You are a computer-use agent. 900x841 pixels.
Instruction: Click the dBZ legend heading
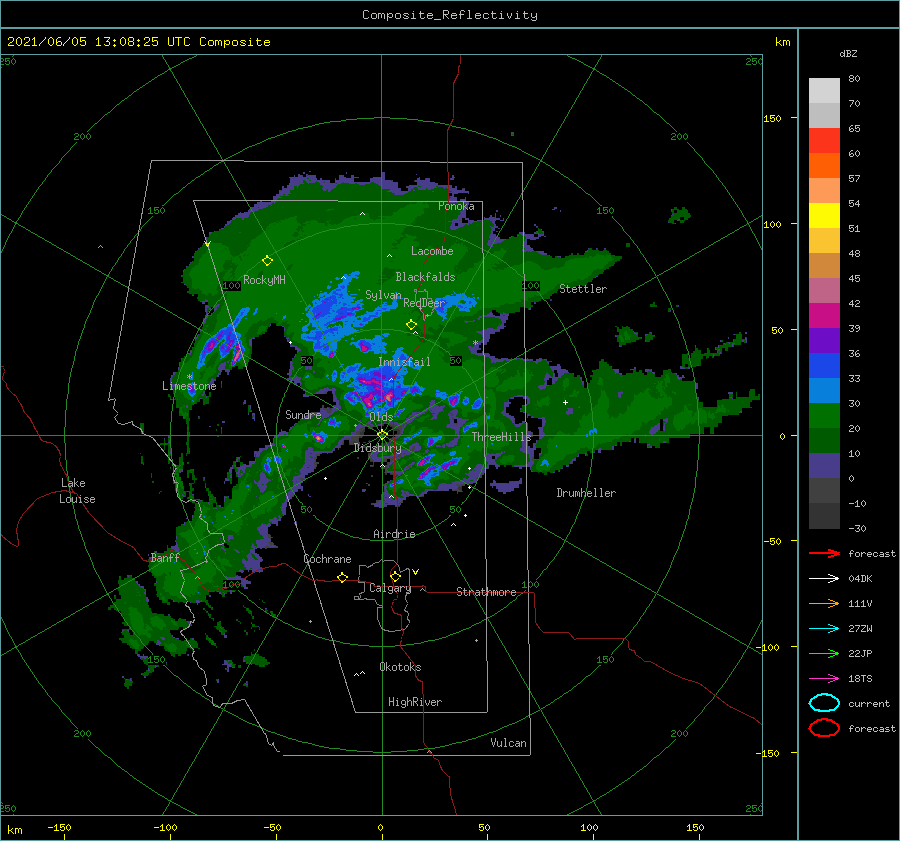pos(848,54)
